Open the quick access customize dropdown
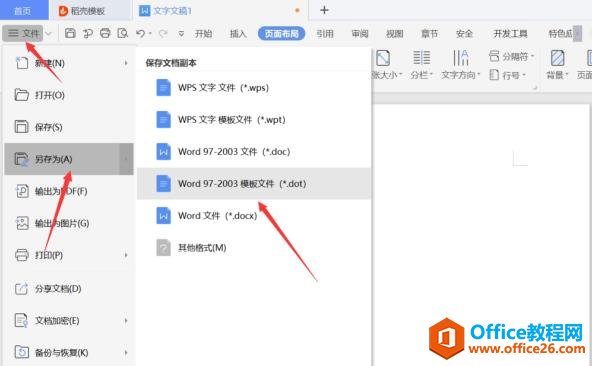592x366 pixels. tap(181, 34)
